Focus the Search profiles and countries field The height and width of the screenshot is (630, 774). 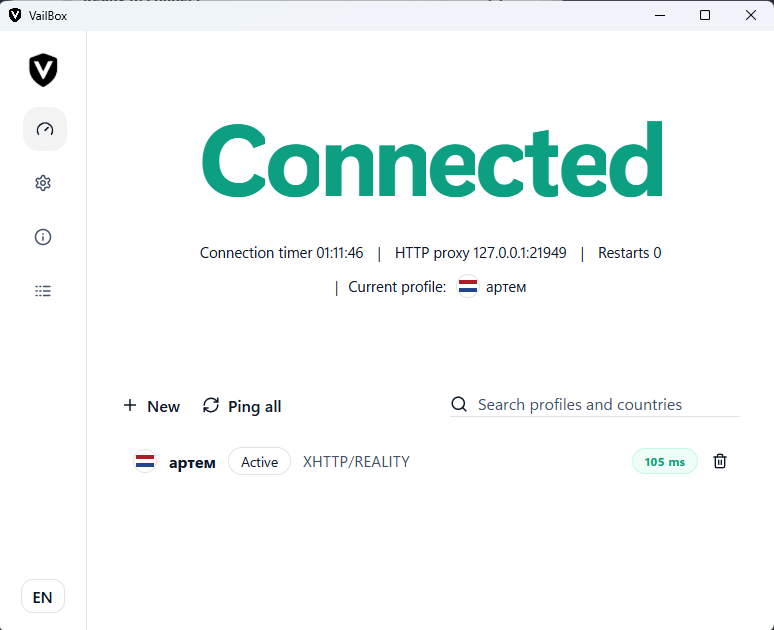click(x=595, y=405)
